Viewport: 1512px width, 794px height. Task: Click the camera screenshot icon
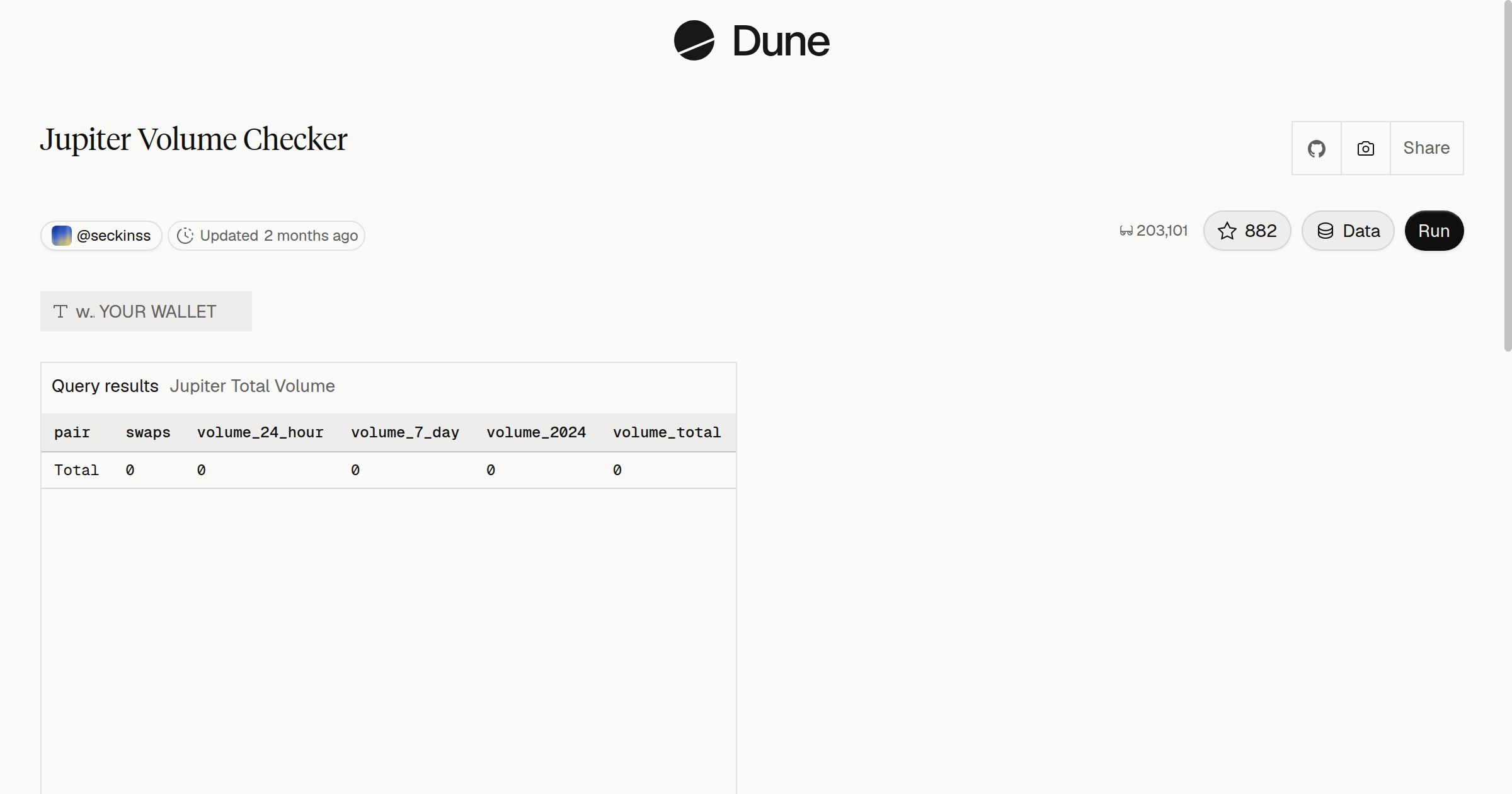[1365, 148]
